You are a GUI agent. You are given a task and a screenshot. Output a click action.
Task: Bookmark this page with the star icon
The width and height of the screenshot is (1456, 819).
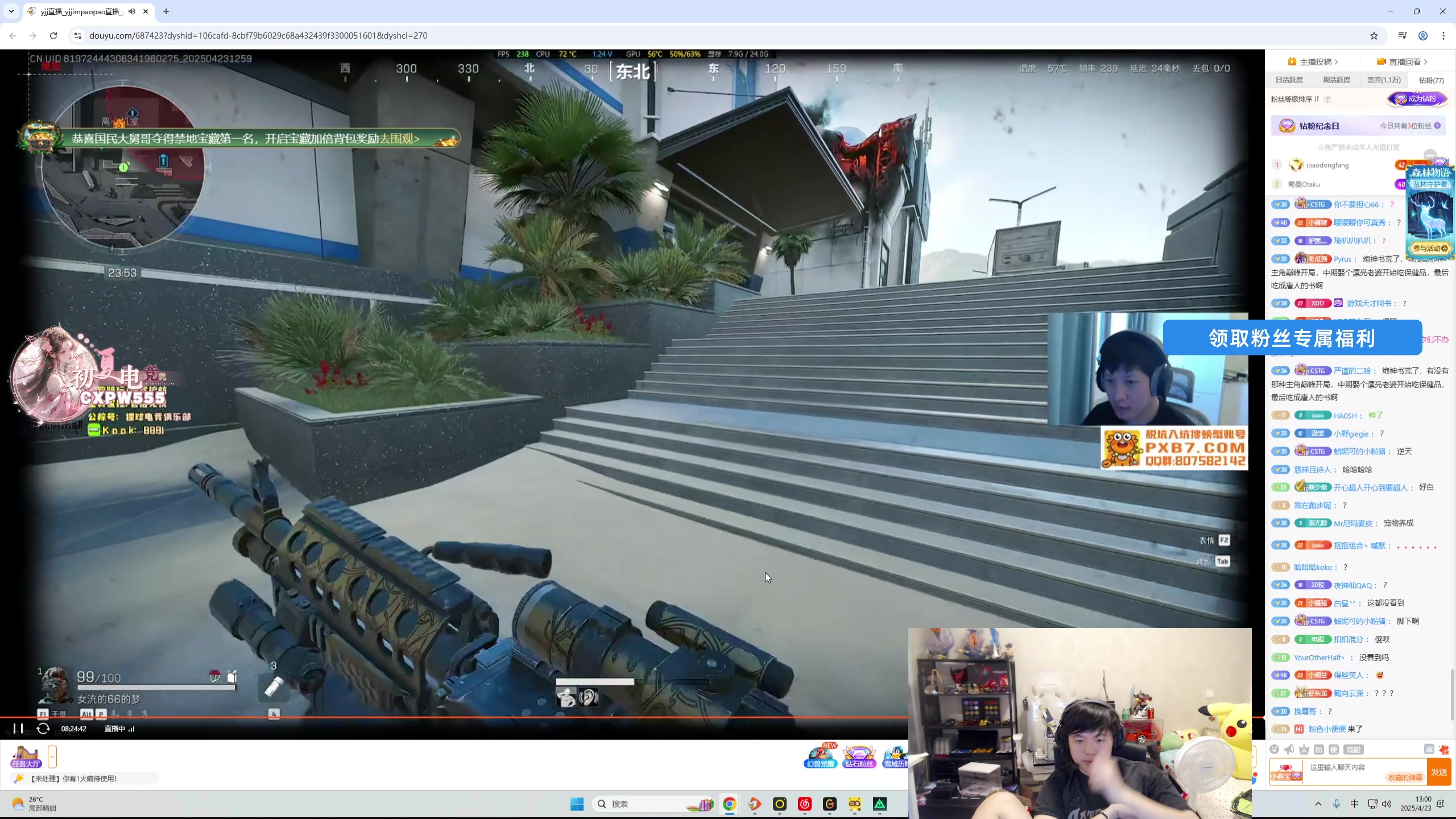(x=1374, y=35)
